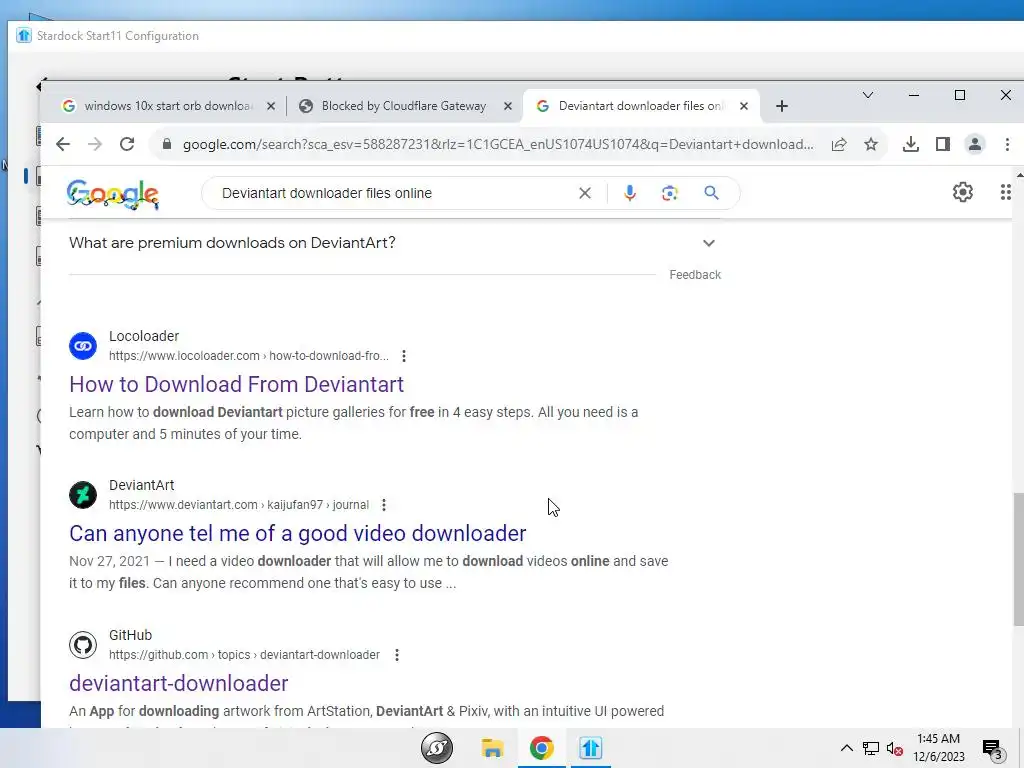
Task: Open a new browser tab
Action: [782, 106]
